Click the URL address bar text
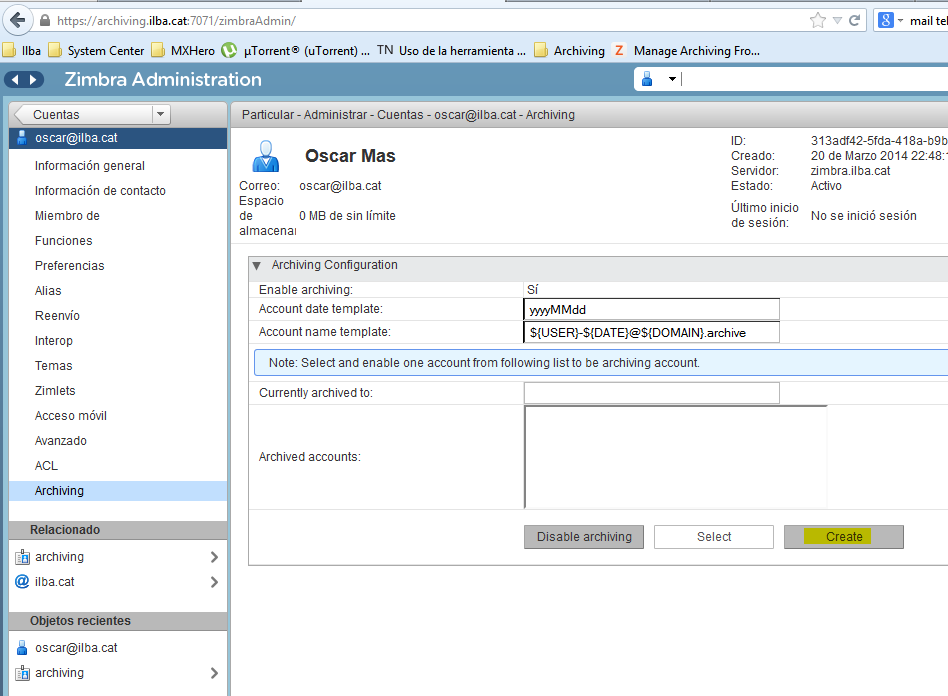The width and height of the screenshot is (948, 696). pos(177,21)
